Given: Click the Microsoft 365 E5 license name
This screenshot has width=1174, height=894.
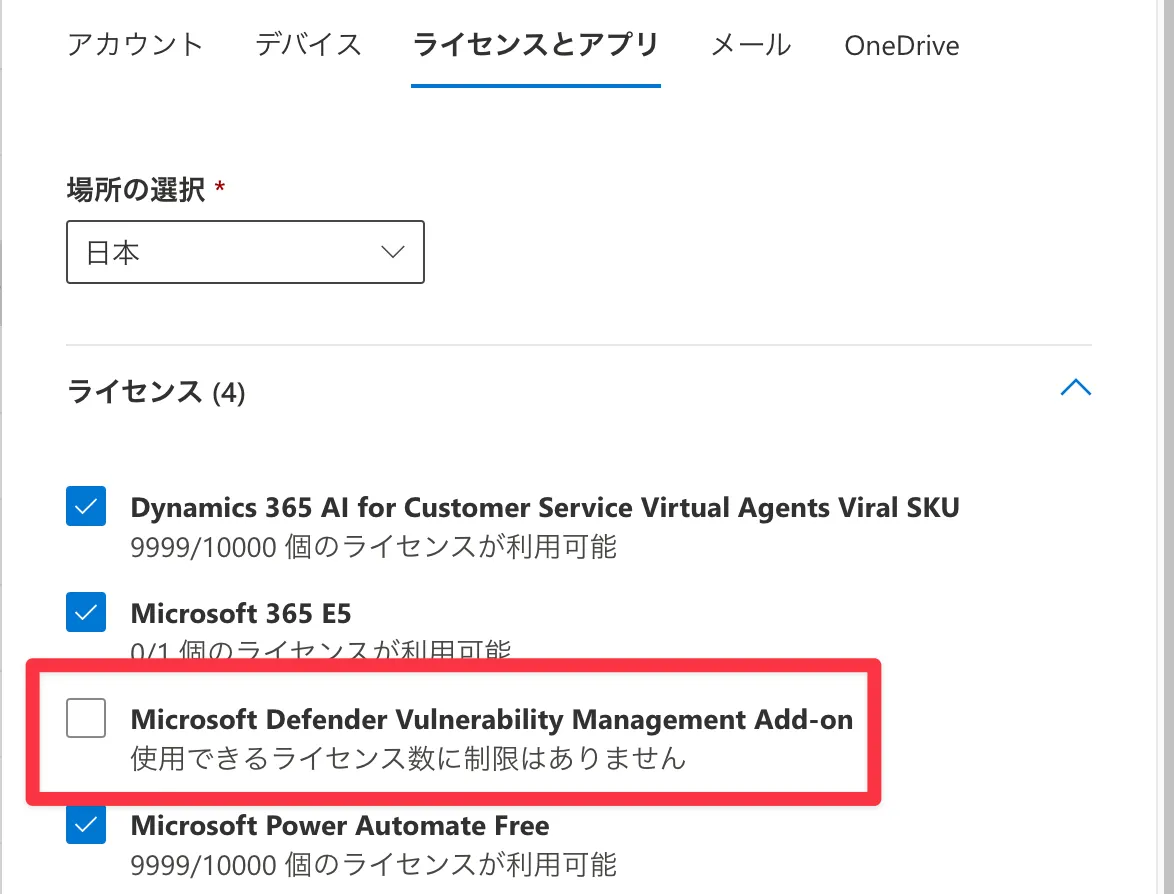Looking at the screenshot, I should 241,612.
